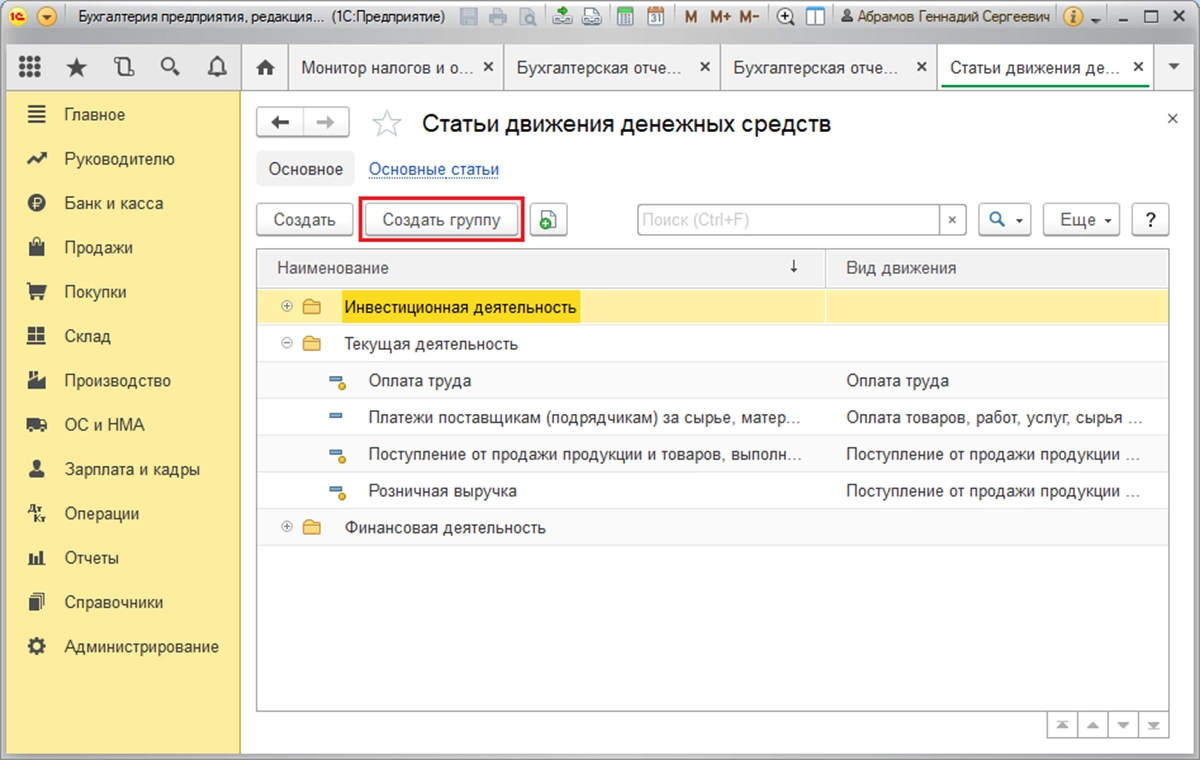Expand the Инвестиционная деятельность group
Image resolution: width=1200 pixels, height=760 pixels.
(x=287, y=306)
